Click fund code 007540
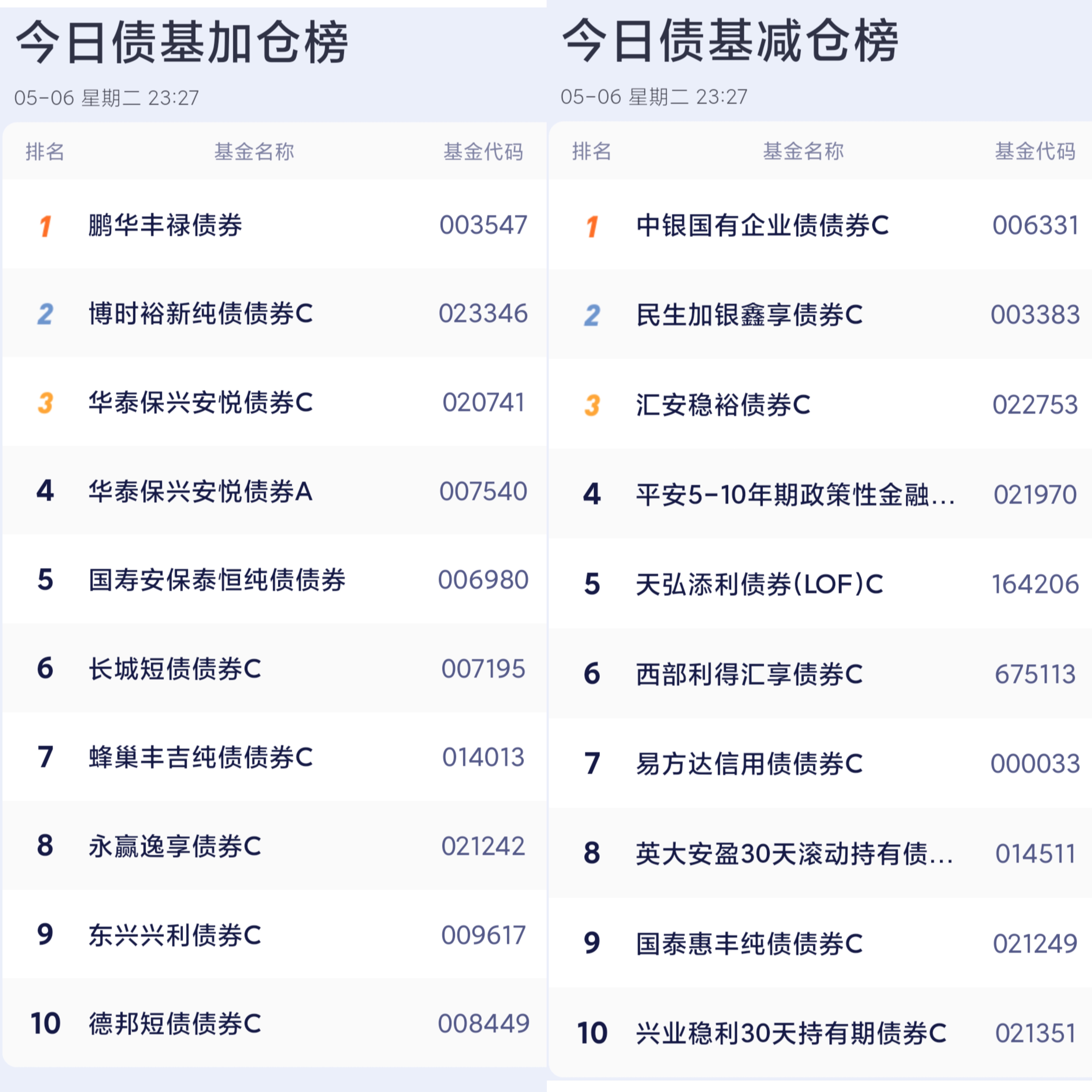 point(483,491)
